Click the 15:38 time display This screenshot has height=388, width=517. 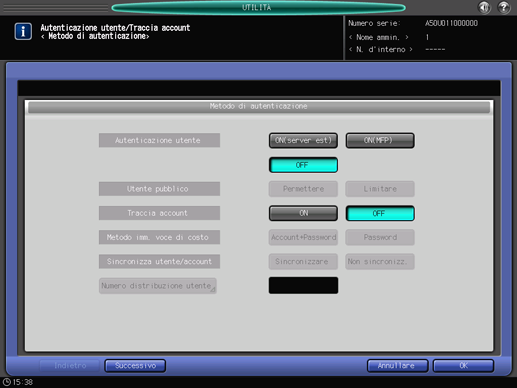23,382
